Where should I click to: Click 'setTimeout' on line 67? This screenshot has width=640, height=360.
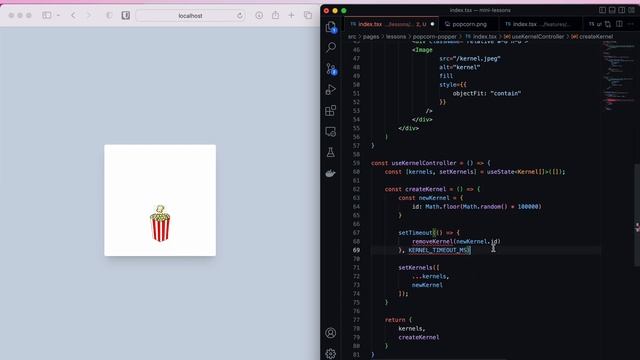pos(415,233)
